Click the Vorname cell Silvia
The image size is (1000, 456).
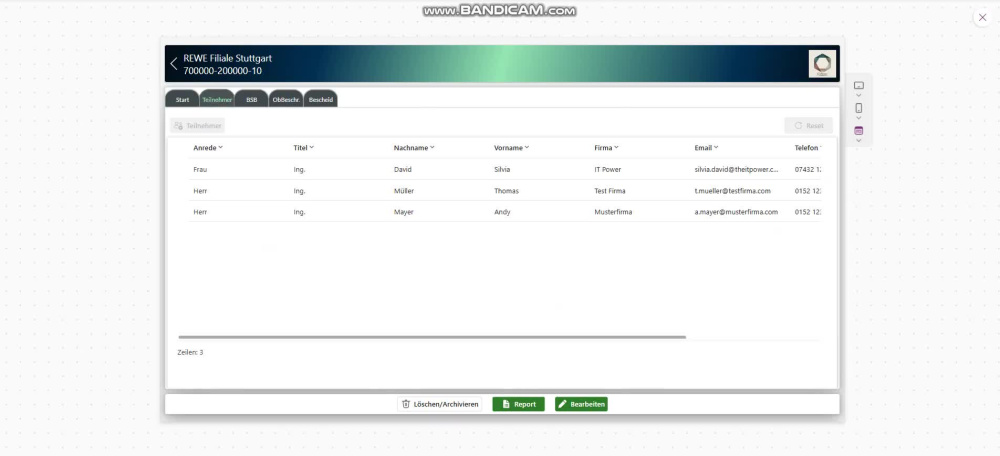[502, 170]
